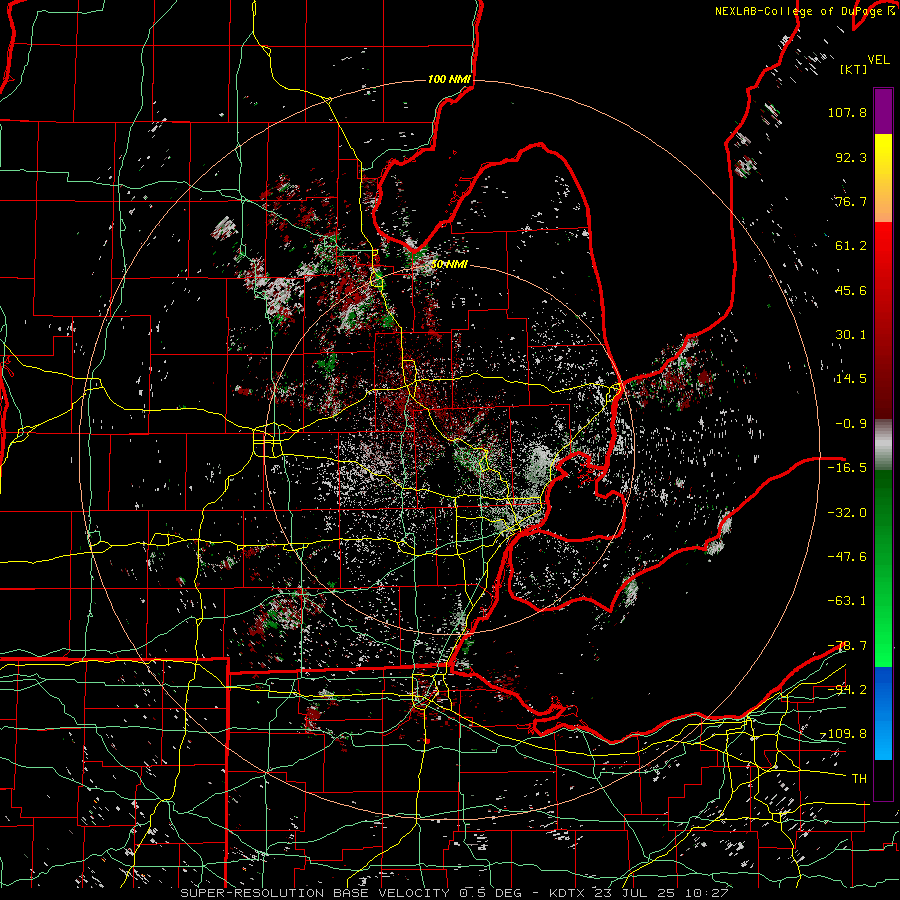This screenshot has height=900, width=900.
Task: Click the 10:27 timestamp in the caption
Action: 708,893
